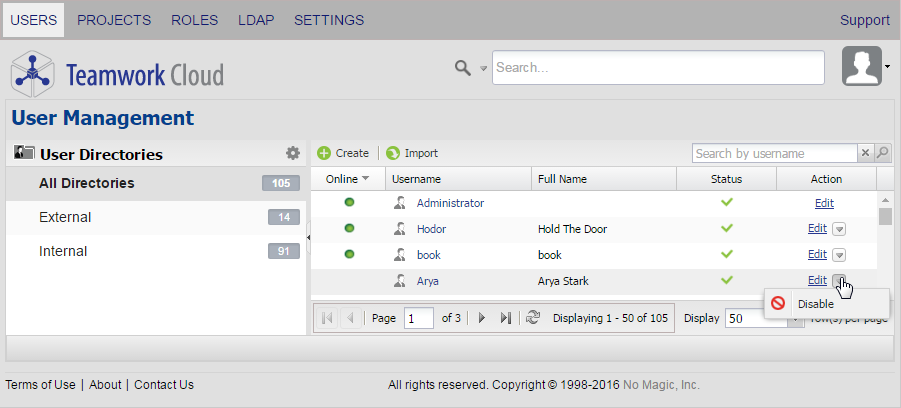901x408 pixels.
Task: Sort by the Online column header
Action: [347, 179]
